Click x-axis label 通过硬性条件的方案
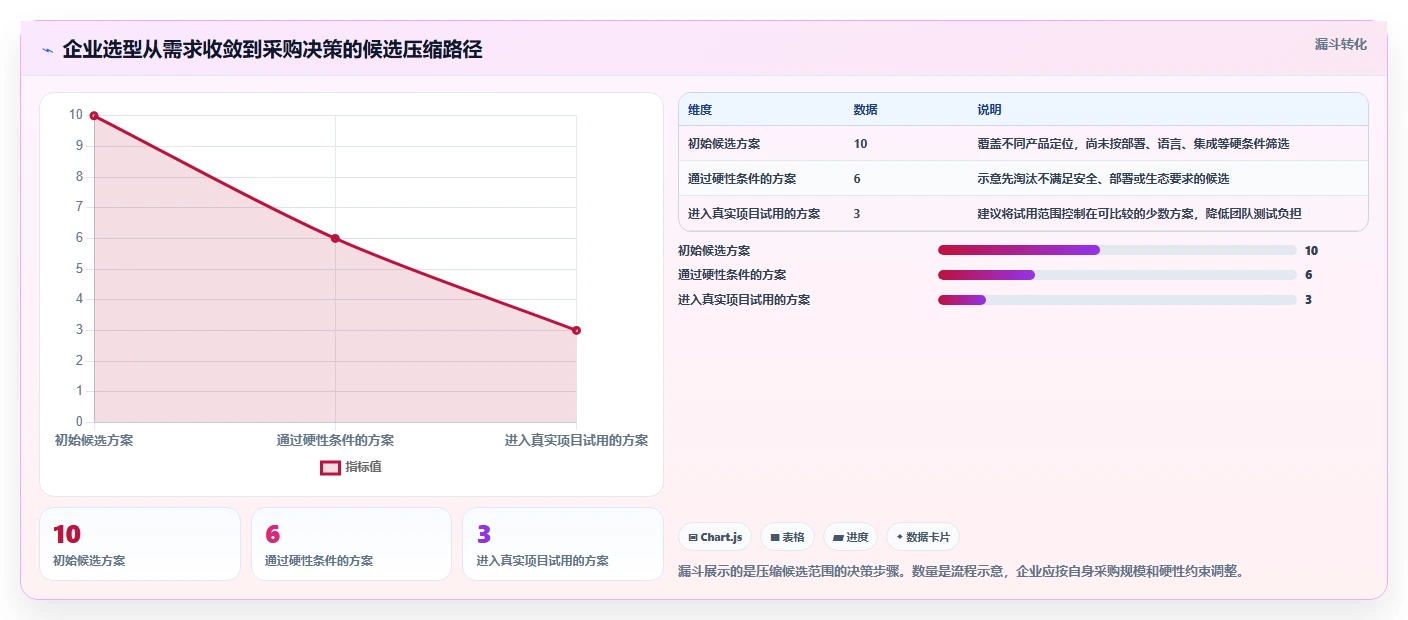This screenshot has height=620, width=1408. click(335, 440)
